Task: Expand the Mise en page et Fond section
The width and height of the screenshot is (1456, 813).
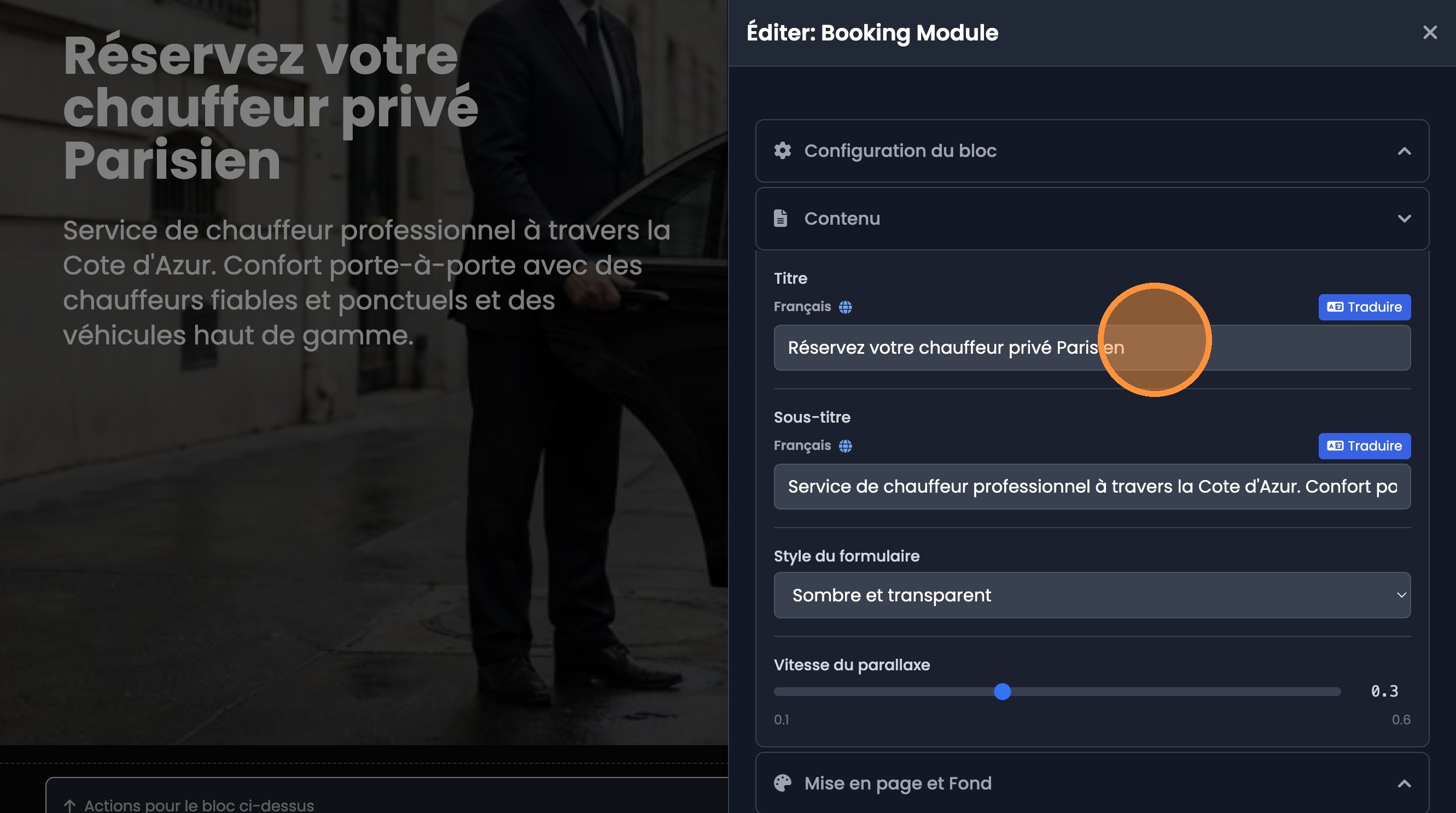Action: (1404, 783)
